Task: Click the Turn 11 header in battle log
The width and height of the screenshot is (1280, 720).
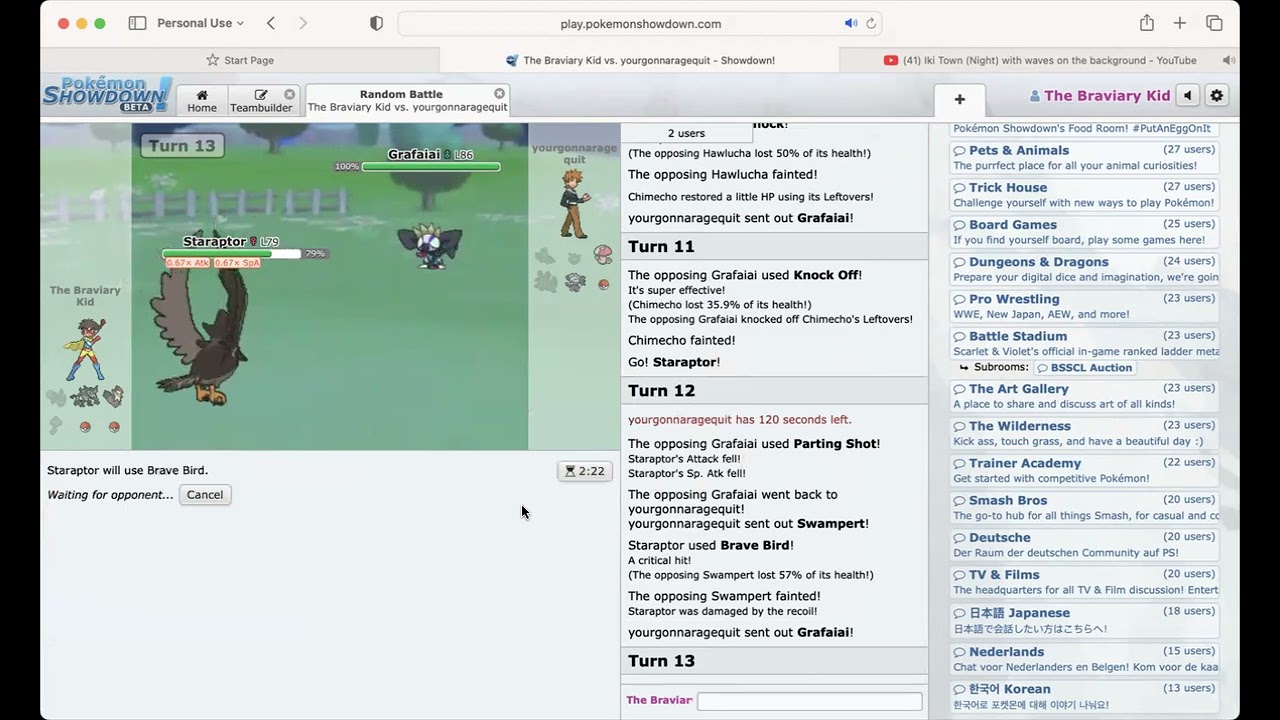Action: (774, 247)
